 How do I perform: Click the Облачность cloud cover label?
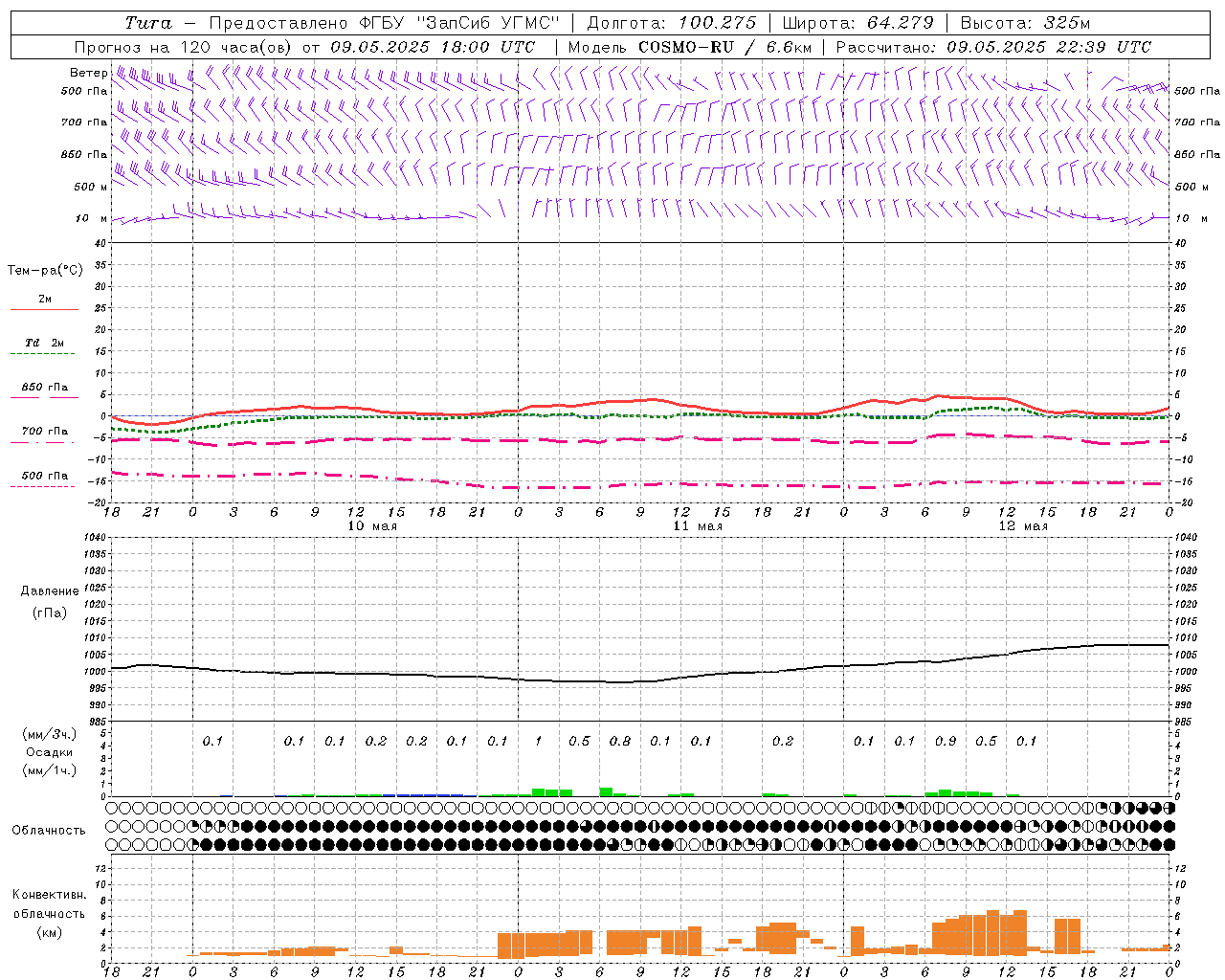click(x=49, y=831)
